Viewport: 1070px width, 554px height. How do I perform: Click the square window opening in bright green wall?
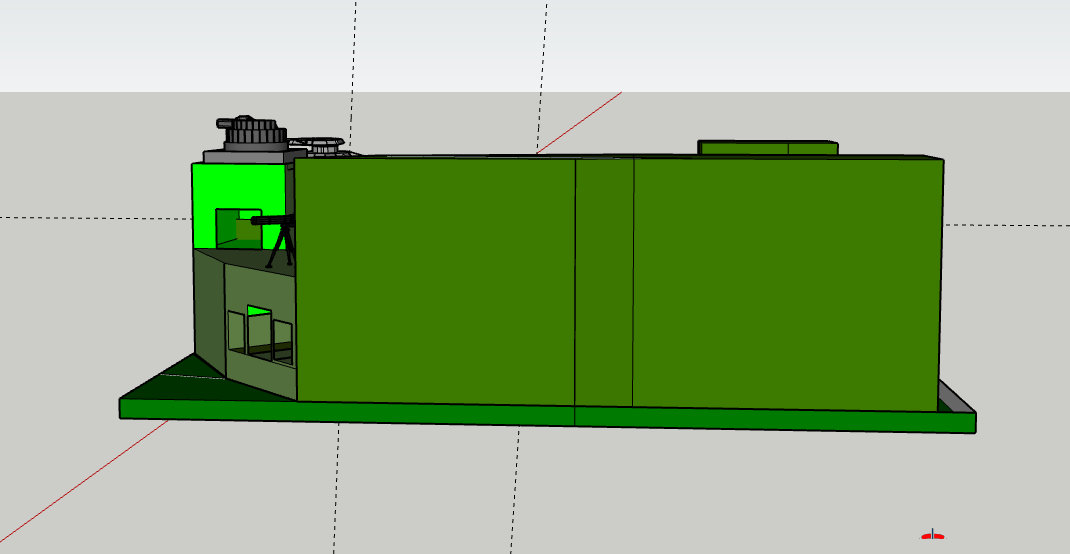(x=239, y=229)
